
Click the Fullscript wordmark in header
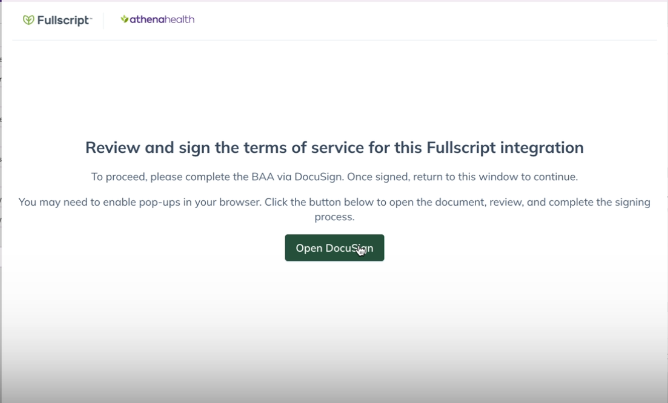tap(63, 20)
